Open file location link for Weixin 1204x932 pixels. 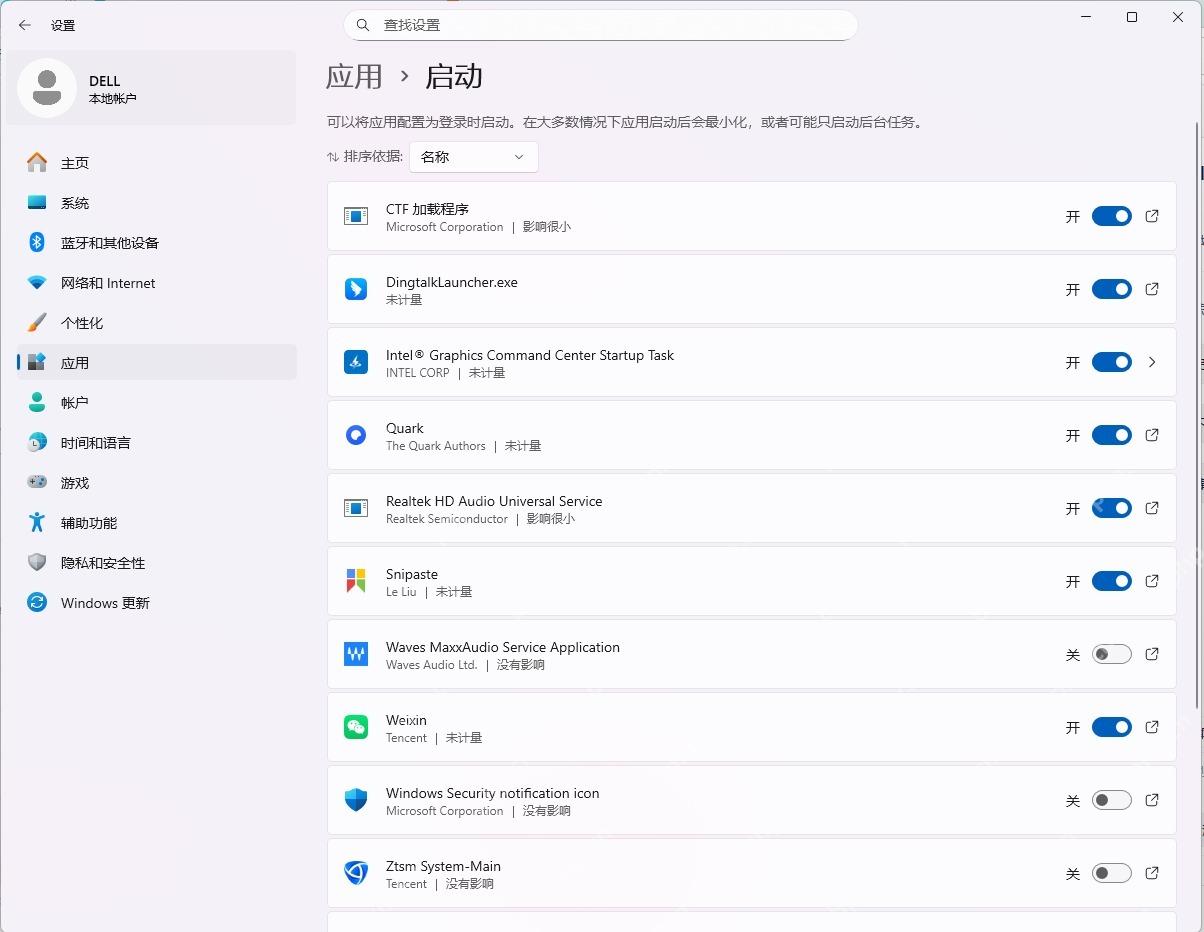pyautogui.click(x=1152, y=727)
